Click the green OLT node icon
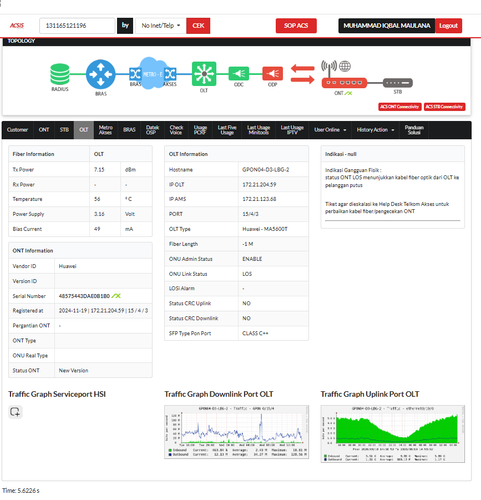 click(204, 74)
